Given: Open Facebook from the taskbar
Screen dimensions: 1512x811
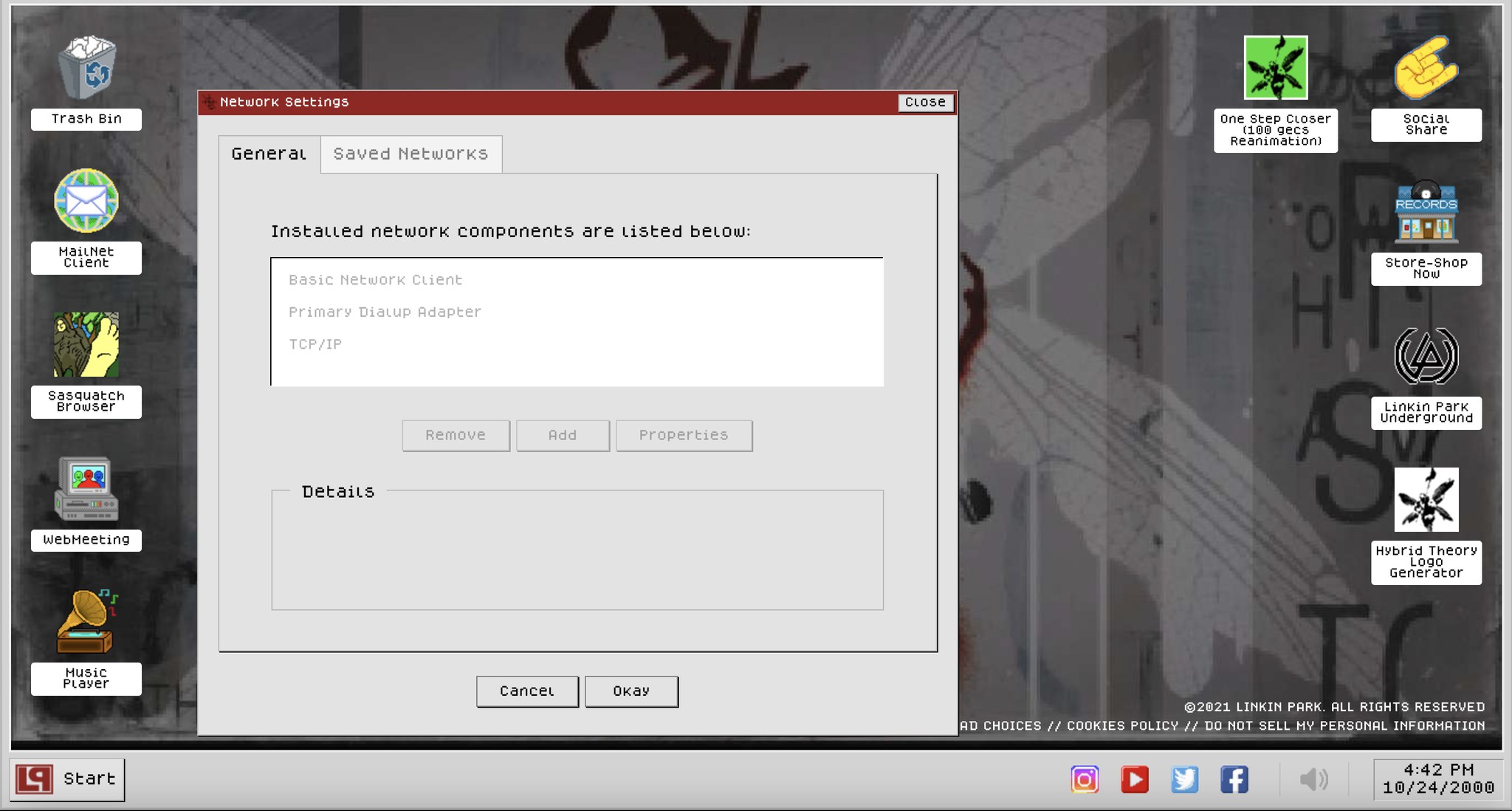Looking at the screenshot, I should (x=1234, y=779).
